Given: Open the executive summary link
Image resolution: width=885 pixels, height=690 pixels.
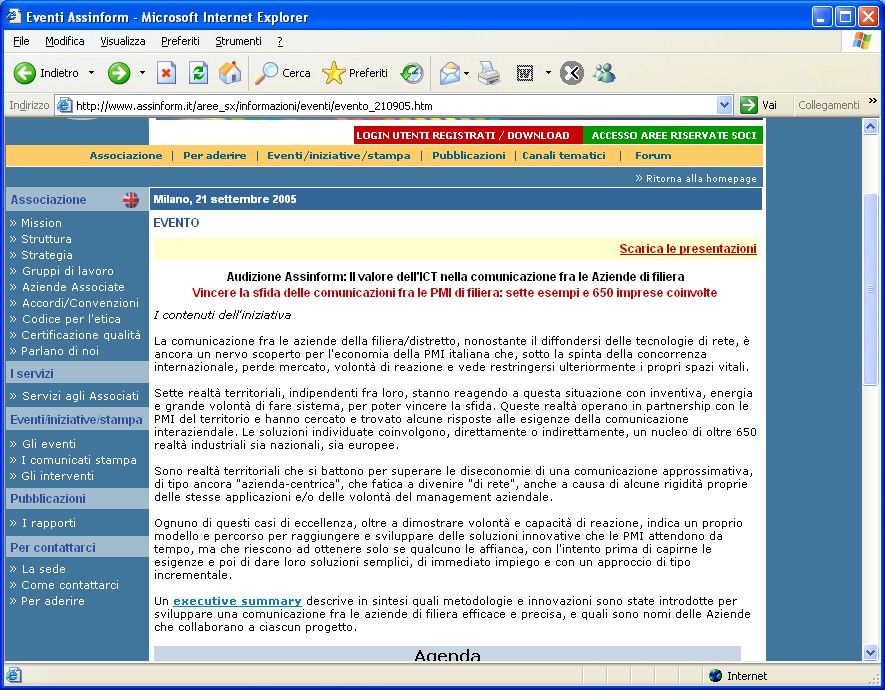Looking at the screenshot, I should tap(237, 601).
